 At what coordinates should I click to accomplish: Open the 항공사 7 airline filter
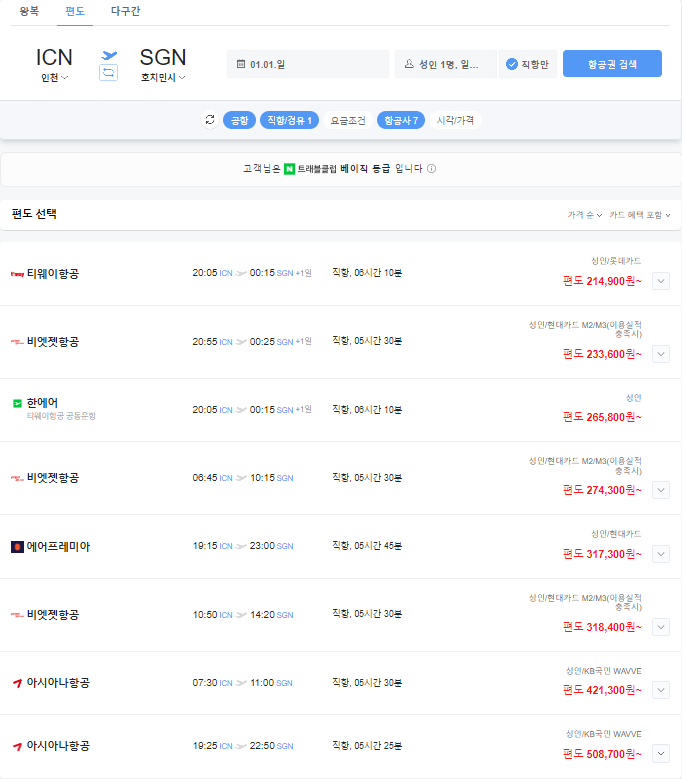click(401, 120)
